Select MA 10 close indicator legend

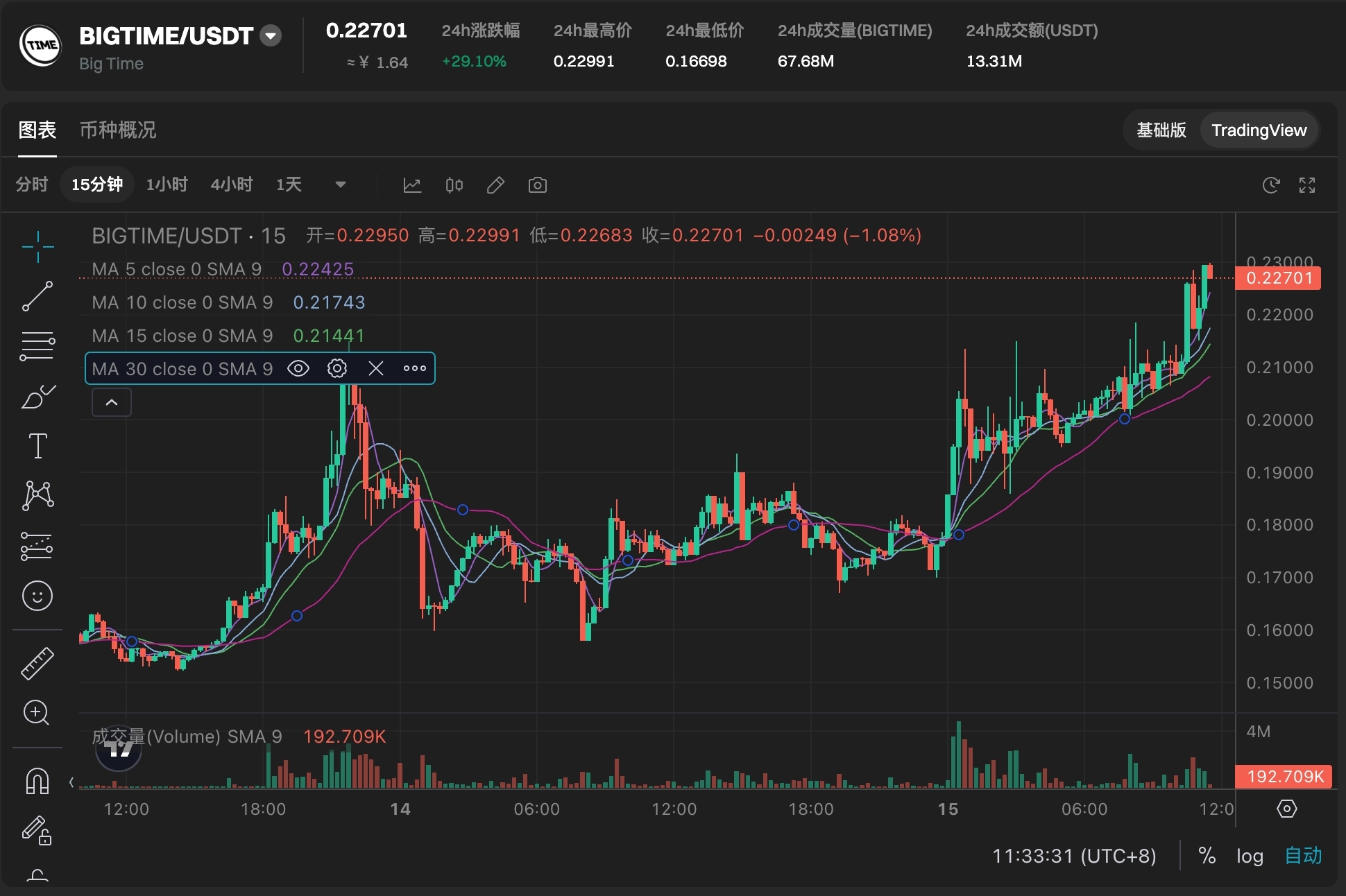(182, 302)
